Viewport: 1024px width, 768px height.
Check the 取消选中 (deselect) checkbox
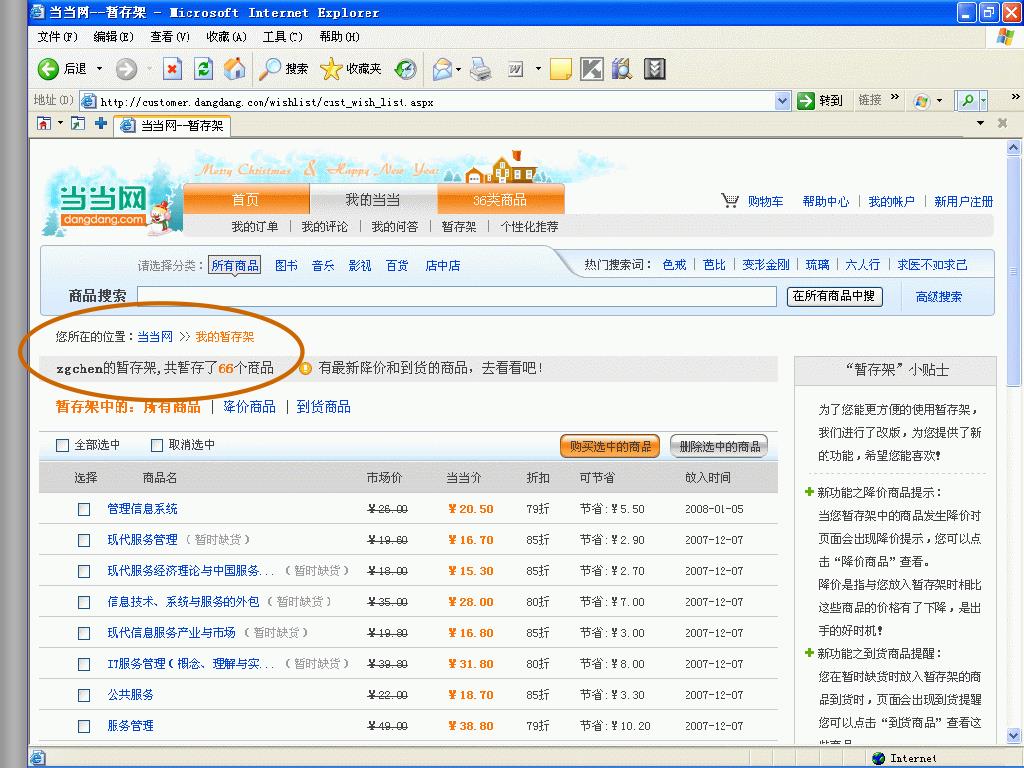(157, 445)
